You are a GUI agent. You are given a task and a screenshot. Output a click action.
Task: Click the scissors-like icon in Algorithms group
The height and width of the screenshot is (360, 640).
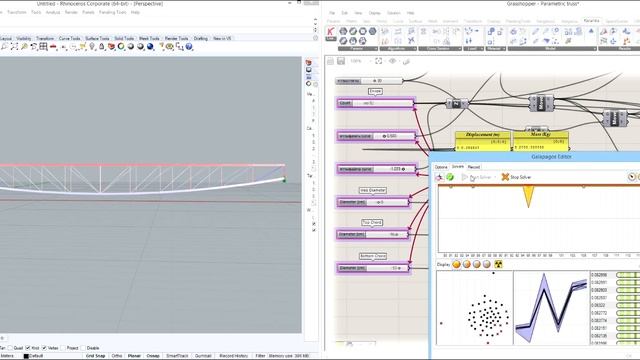[411, 40]
